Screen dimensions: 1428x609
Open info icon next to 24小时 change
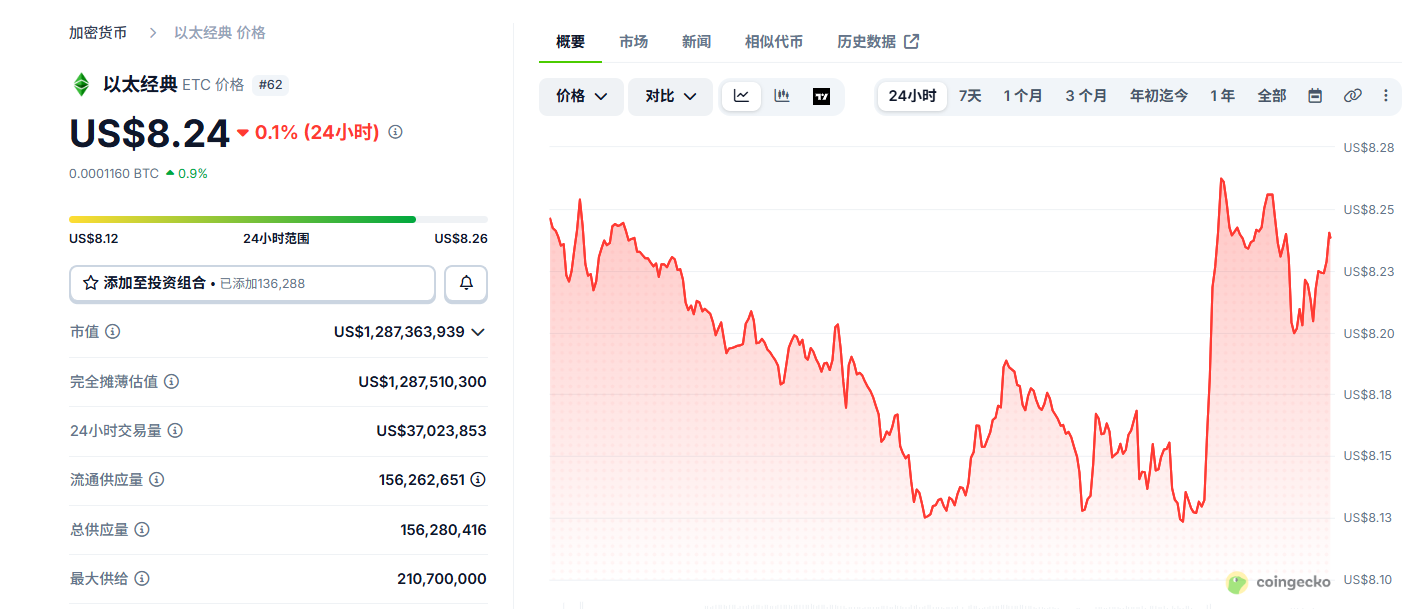tap(395, 132)
